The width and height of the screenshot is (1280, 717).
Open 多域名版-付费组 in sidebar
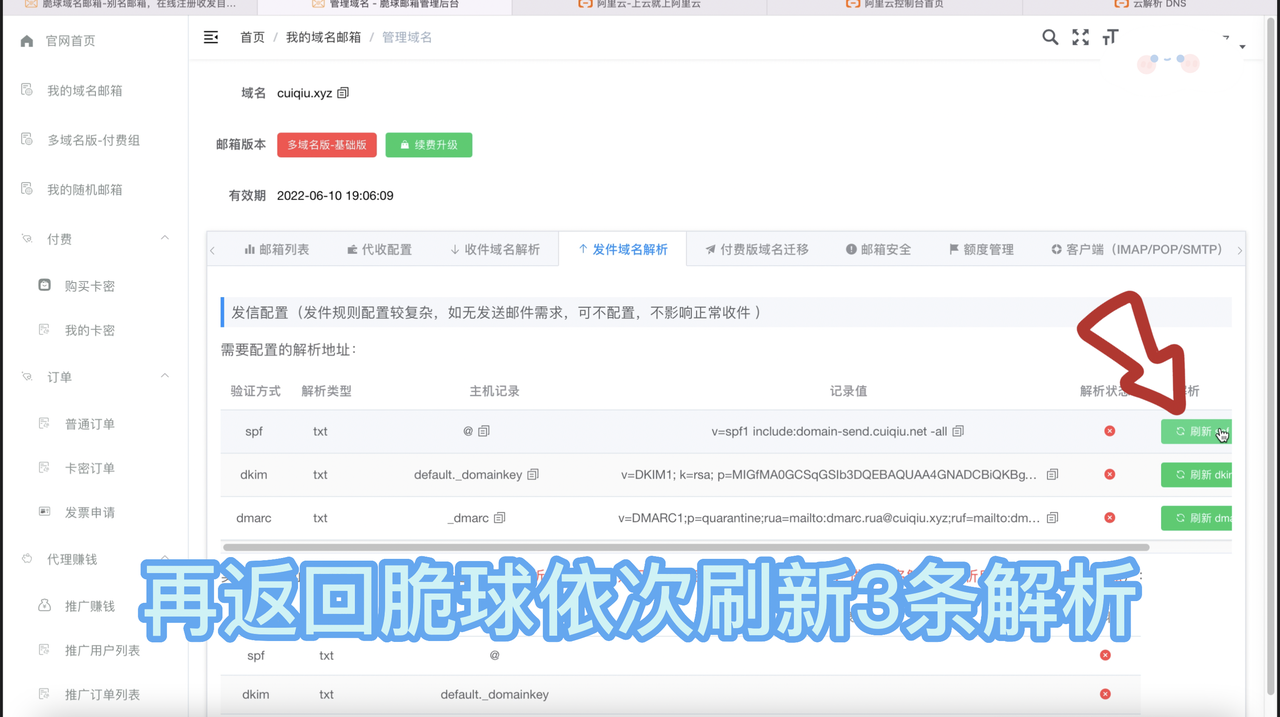[x=95, y=140]
